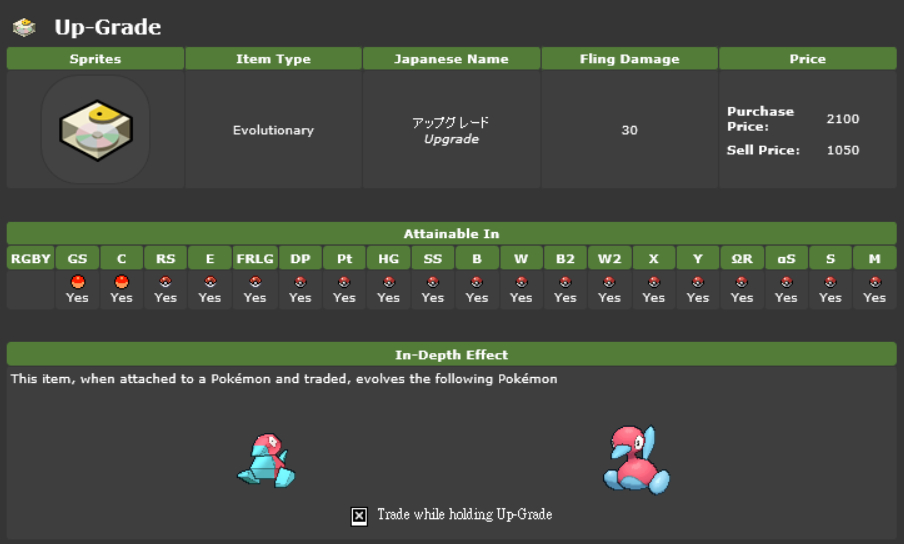Click the Sell Price label
This screenshot has height=544, width=904.
tap(763, 150)
